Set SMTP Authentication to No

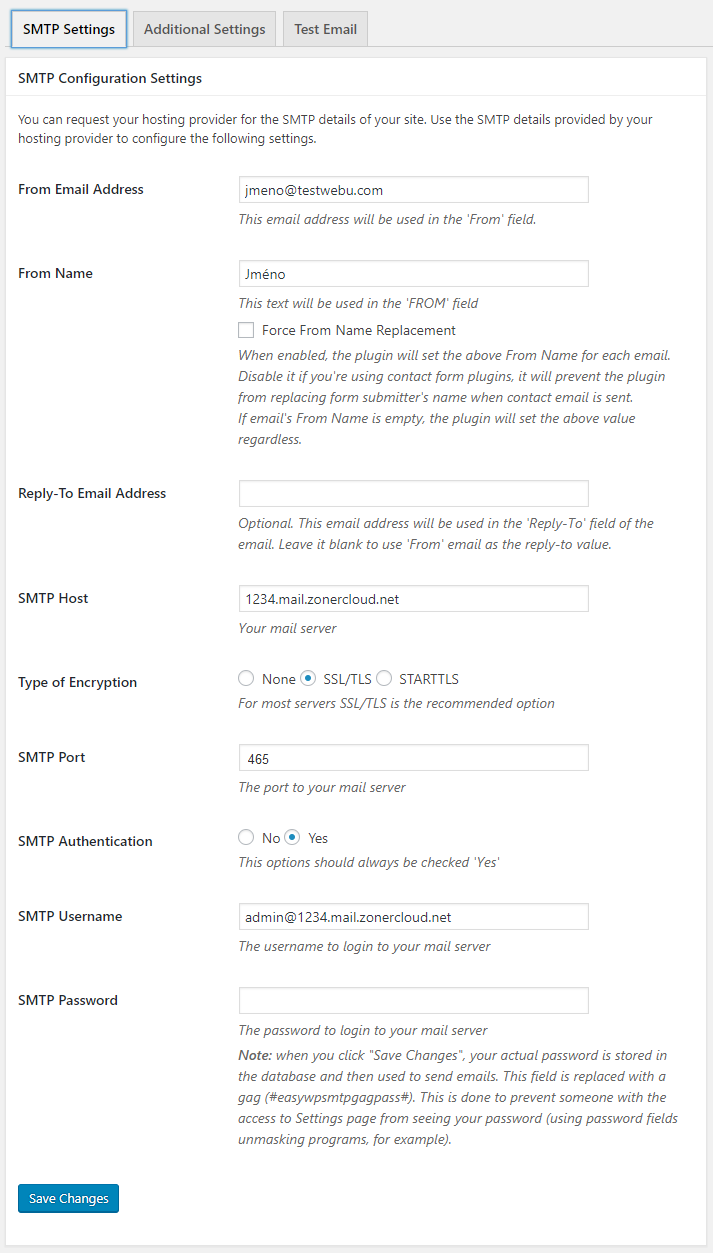[246, 838]
